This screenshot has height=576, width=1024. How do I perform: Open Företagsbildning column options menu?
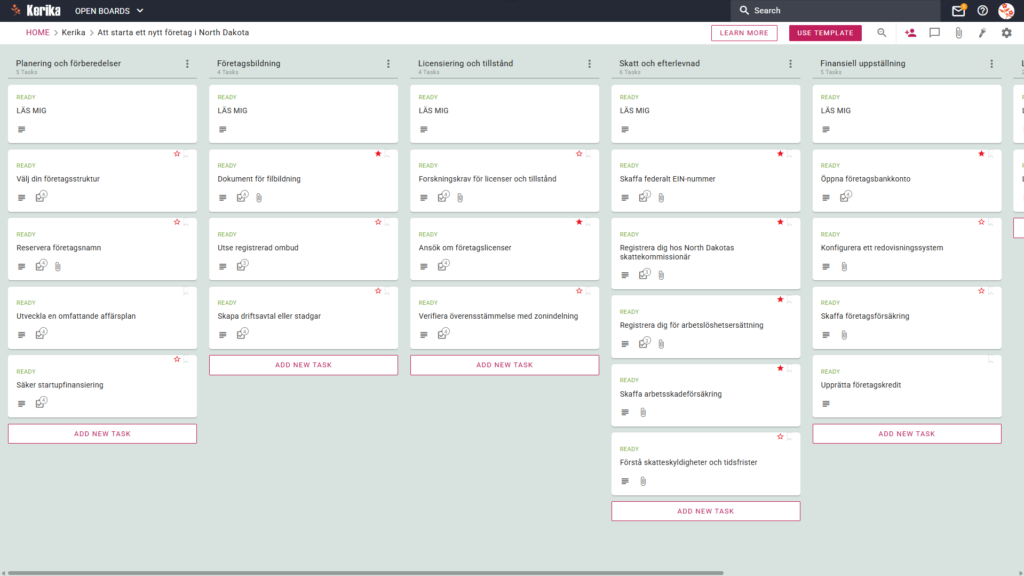389,64
